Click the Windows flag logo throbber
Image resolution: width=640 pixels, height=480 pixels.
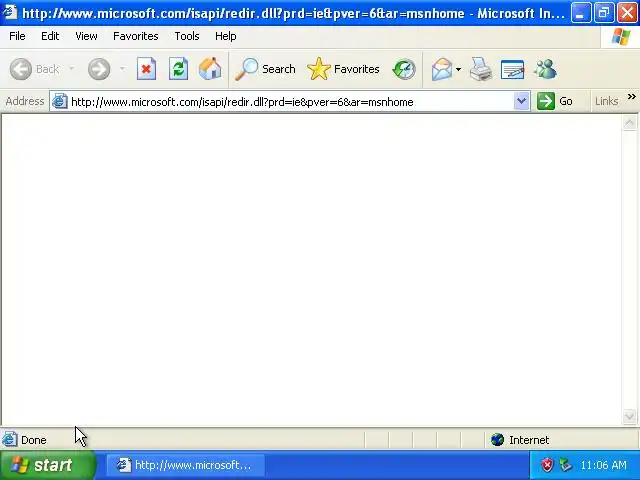pos(620,37)
